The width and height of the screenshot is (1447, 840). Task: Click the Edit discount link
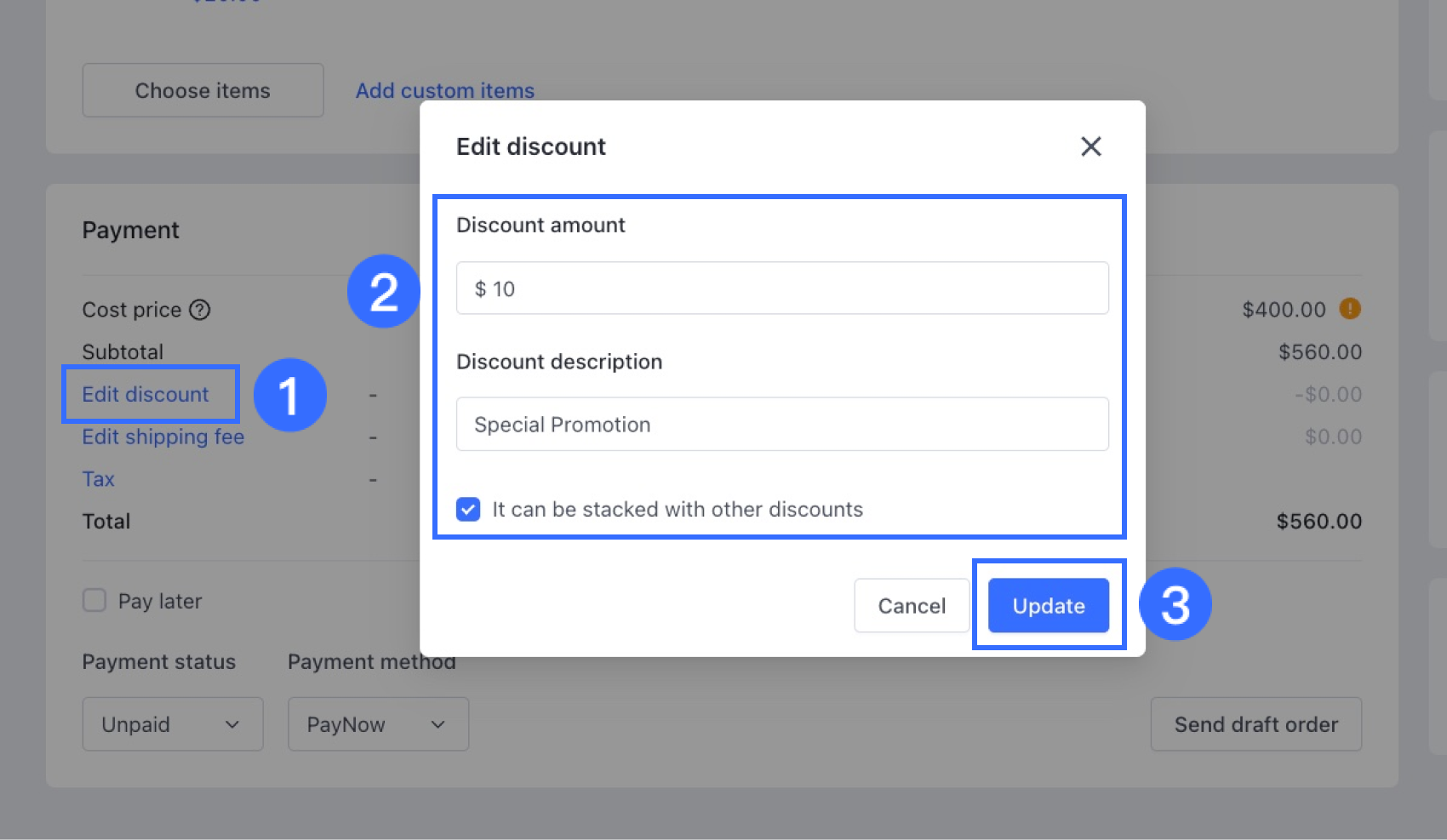146,394
